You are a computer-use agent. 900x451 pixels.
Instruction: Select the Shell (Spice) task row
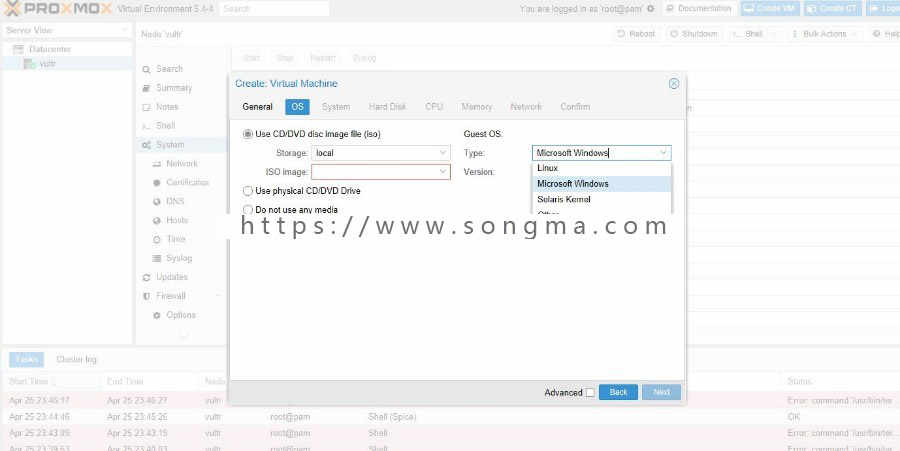450,417
